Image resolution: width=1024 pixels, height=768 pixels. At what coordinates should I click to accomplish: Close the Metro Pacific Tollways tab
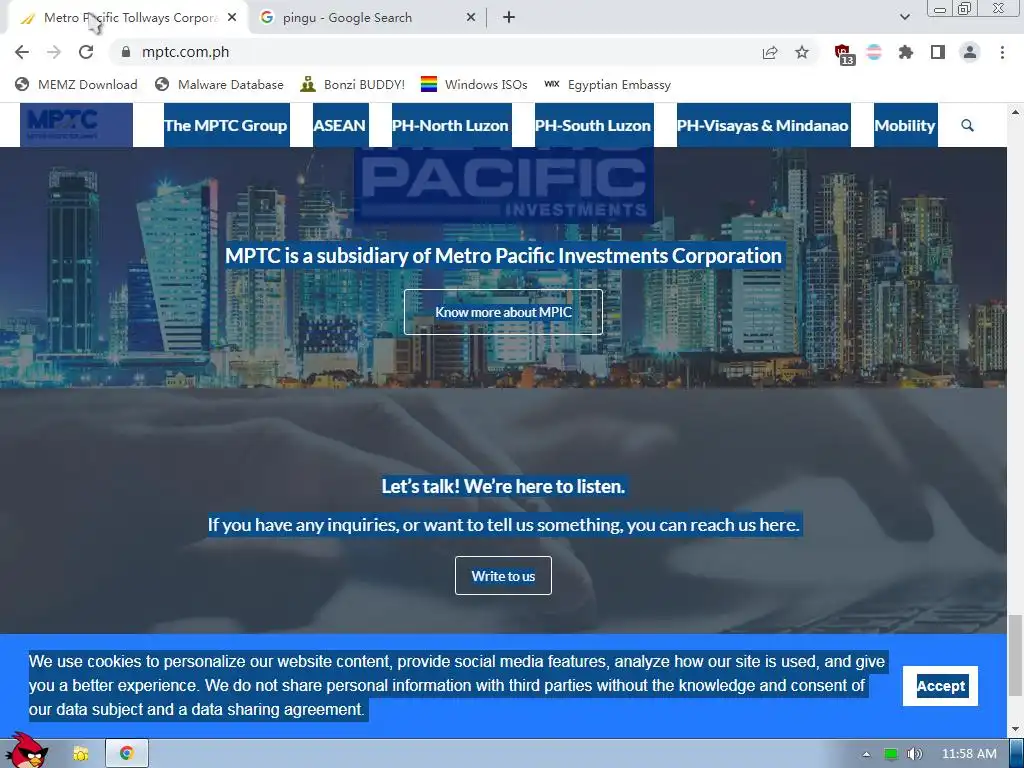[232, 18]
